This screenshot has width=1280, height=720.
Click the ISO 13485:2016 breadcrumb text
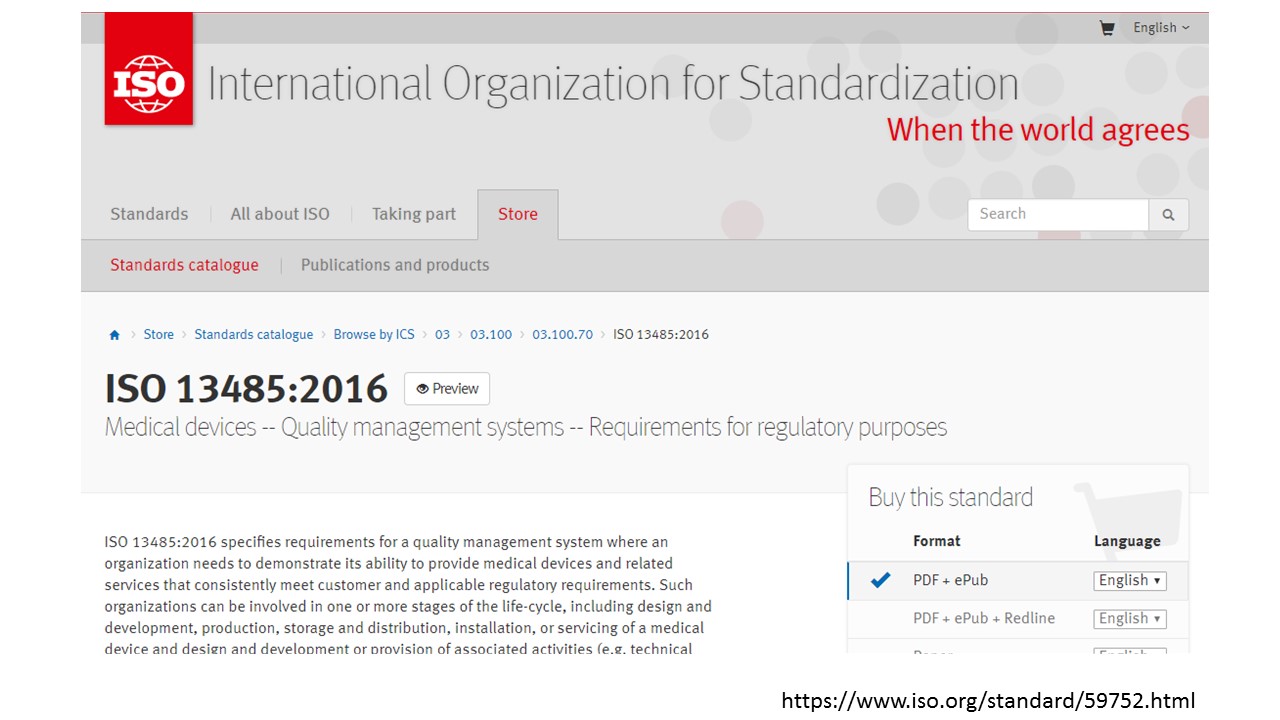tap(661, 335)
